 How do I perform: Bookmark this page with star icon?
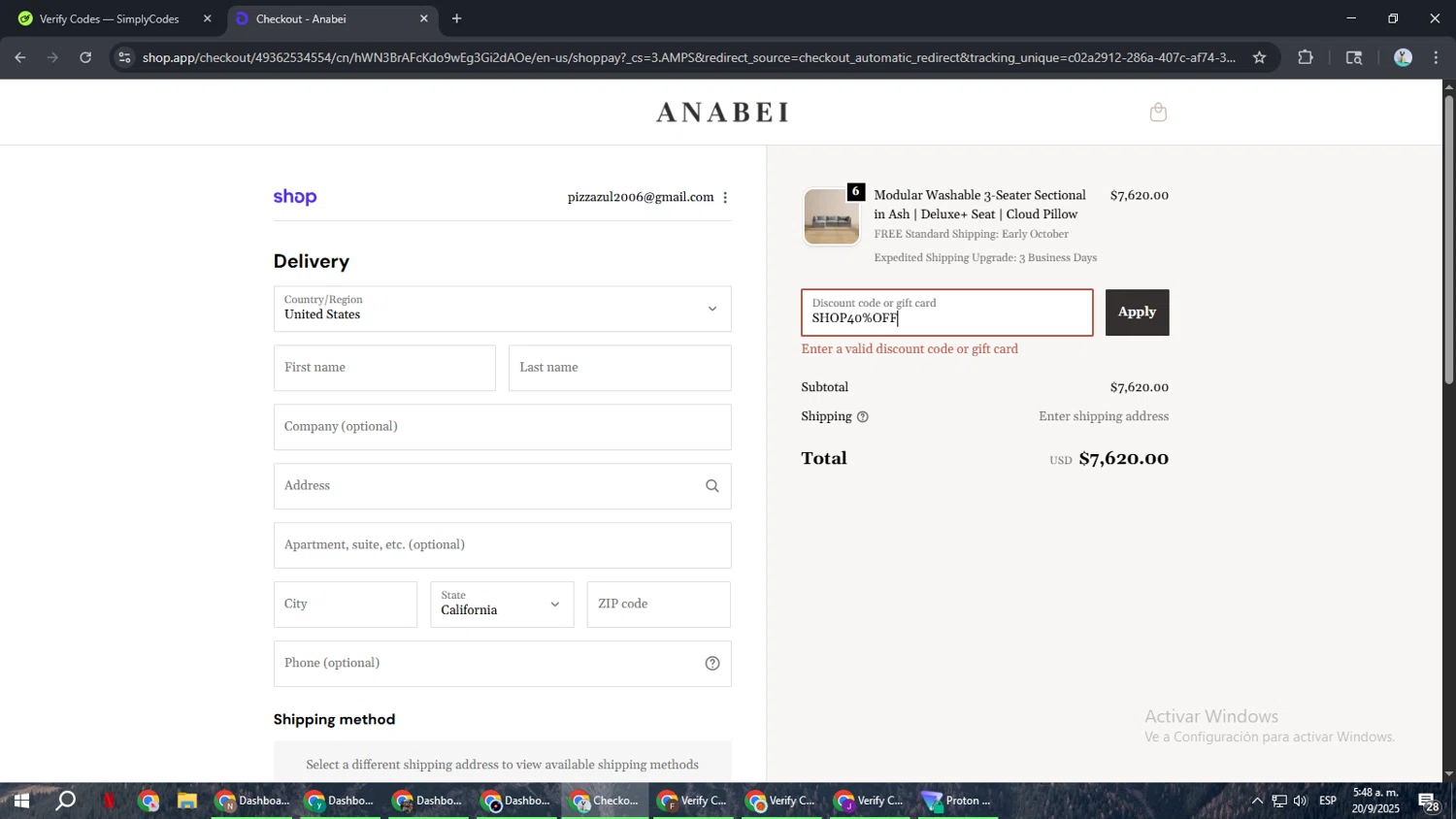click(1259, 58)
